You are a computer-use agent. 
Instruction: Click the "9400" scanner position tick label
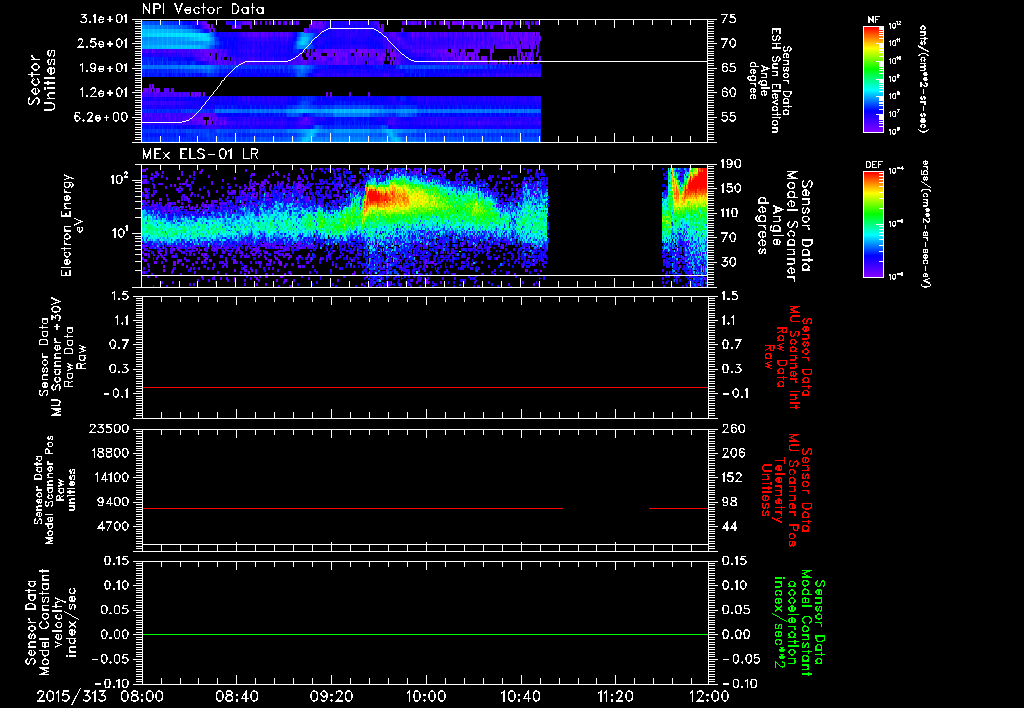point(114,502)
